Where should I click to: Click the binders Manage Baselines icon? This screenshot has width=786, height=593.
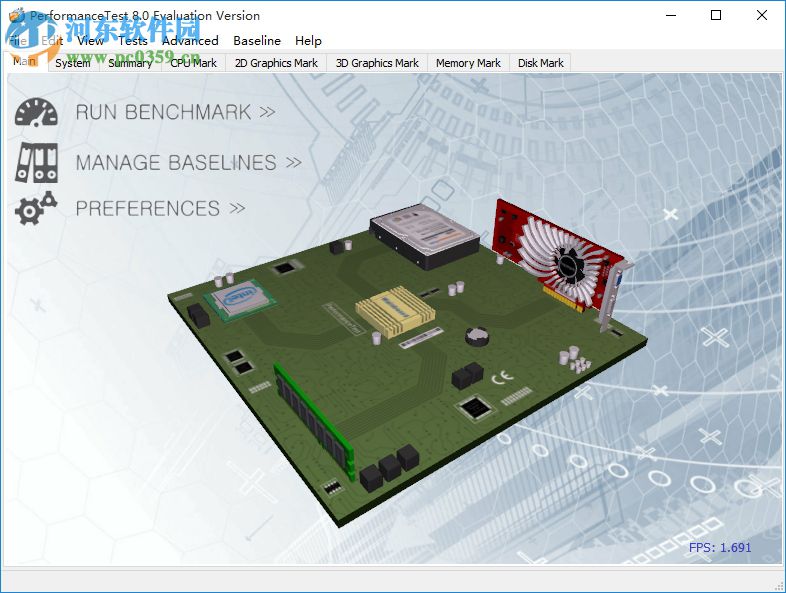[x=36, y=162]
